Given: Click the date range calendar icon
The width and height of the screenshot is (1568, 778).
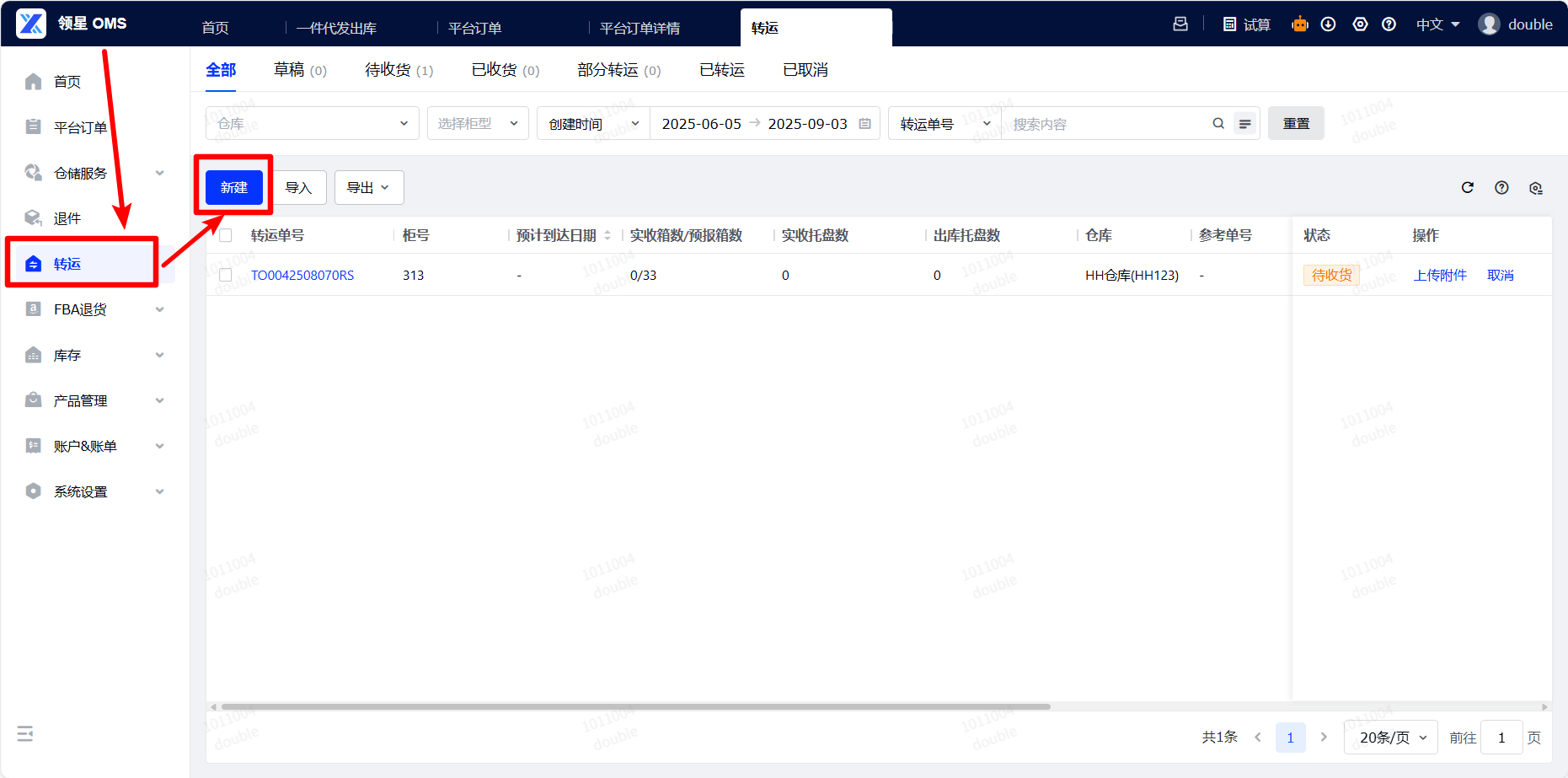Looking at the screenshot, I should coord(864,123).
